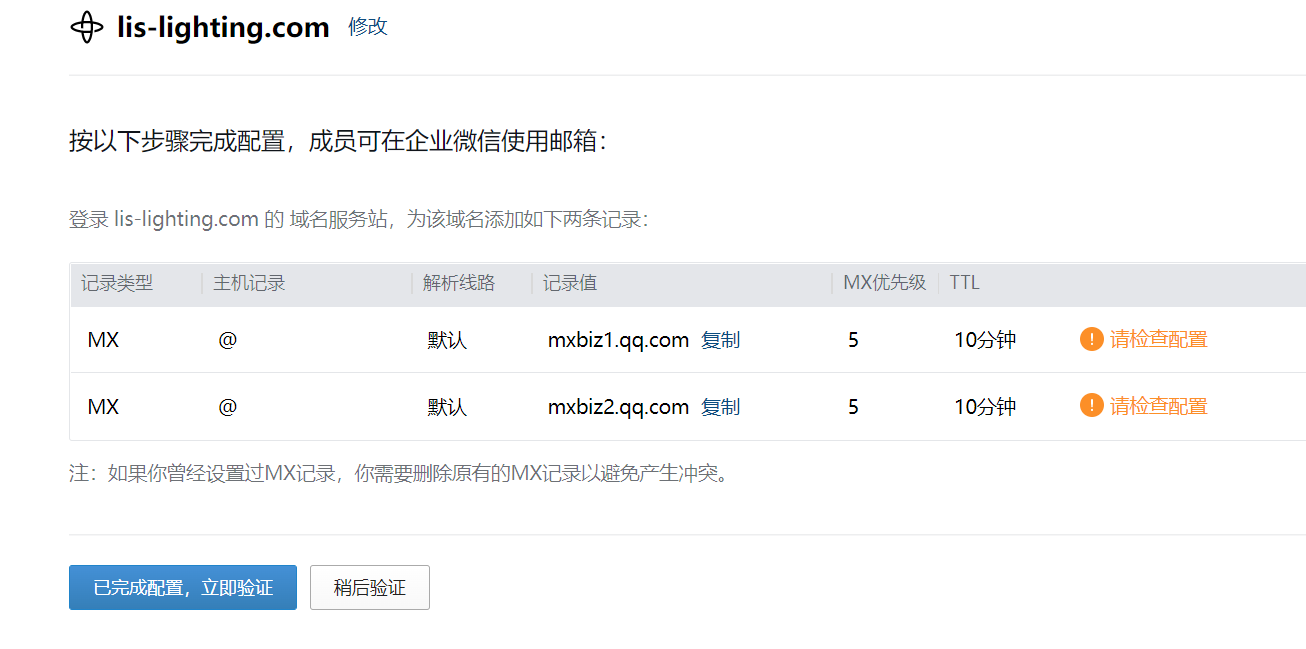Click the 10分钟 TTL value in the mxbiz2 row

pos(985,407)
